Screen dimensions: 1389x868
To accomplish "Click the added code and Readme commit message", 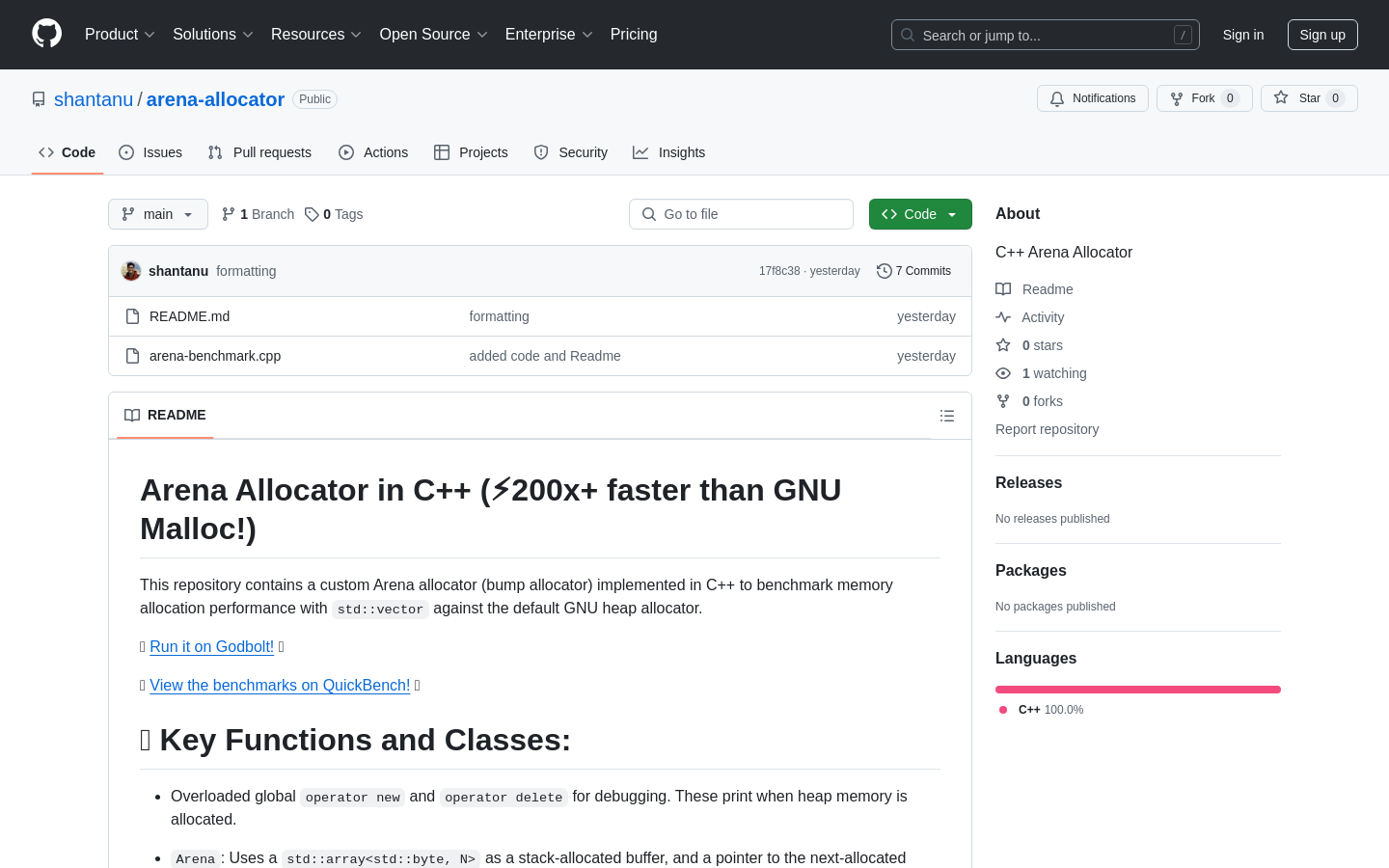I will click(545, 356).
